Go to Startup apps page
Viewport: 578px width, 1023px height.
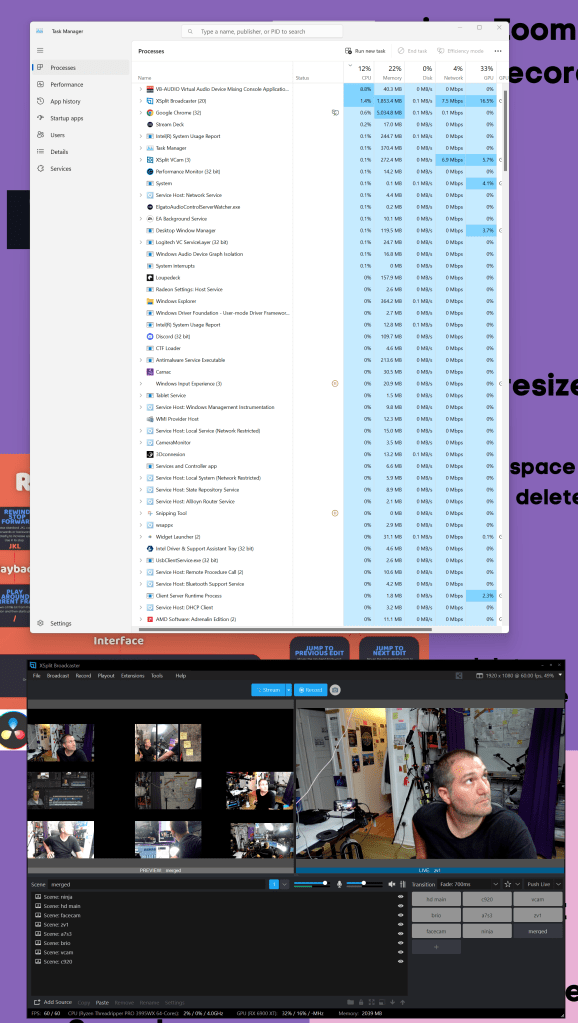[80, 118]
